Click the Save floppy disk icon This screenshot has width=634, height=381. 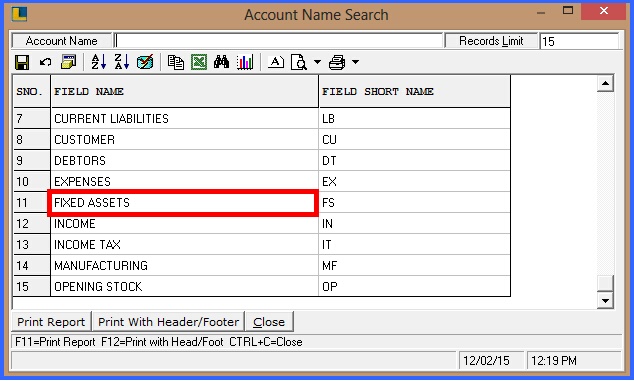click(x=22, y=62)
